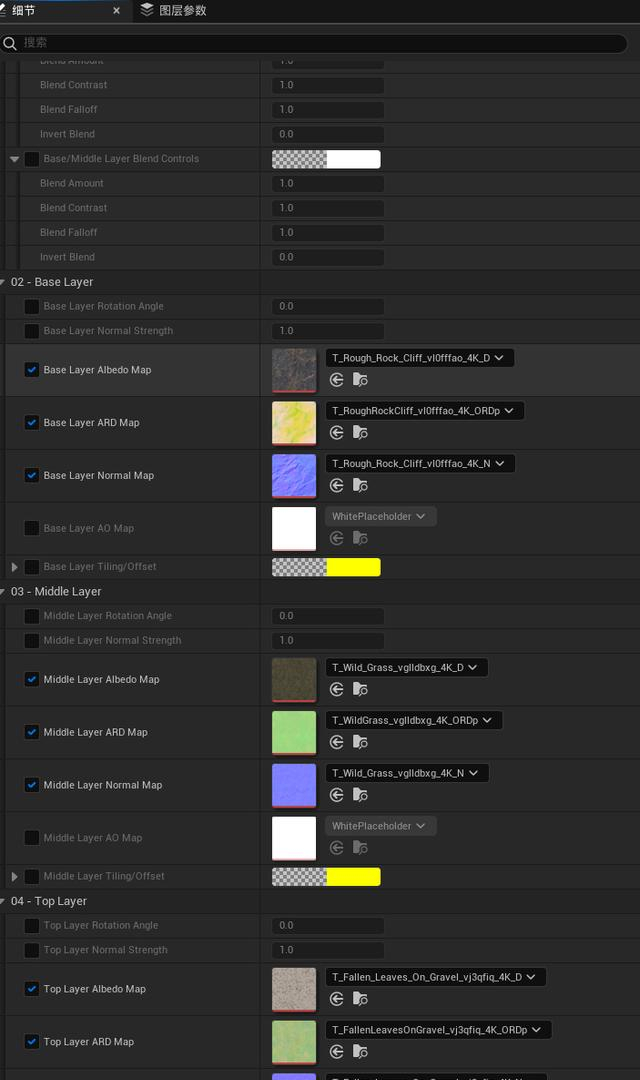Use selected asset for Top Layer ARD Map

click(336, 1052)
